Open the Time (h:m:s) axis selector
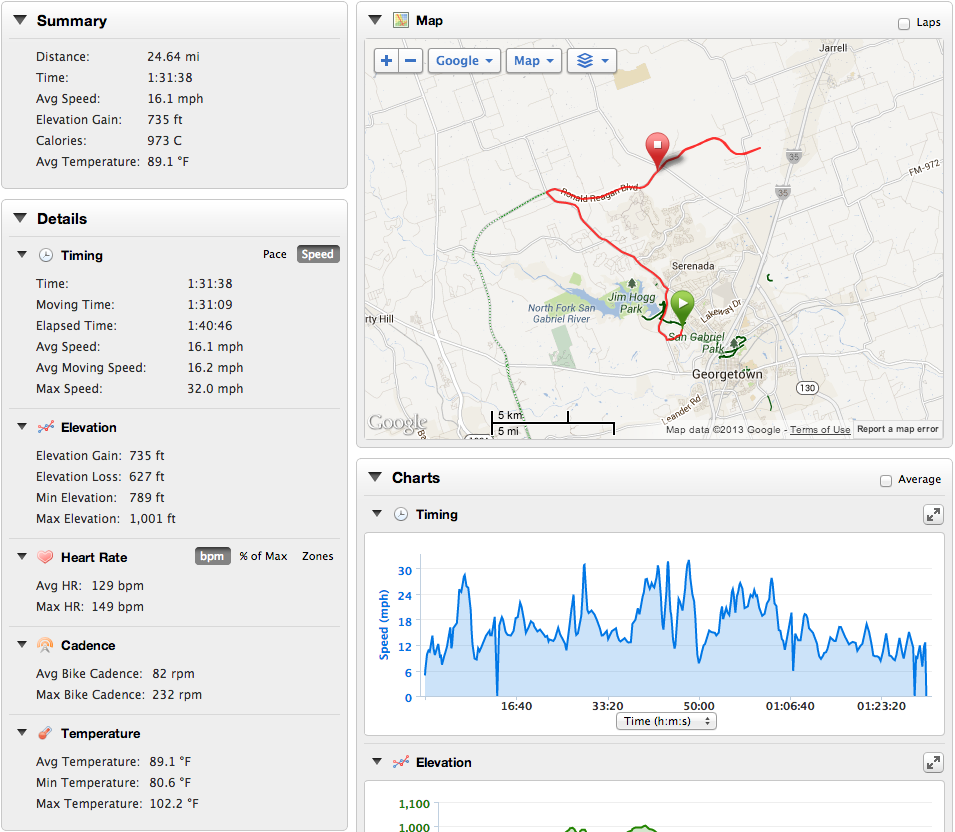Viewport: 955px width, 832px height. point(667,721)
